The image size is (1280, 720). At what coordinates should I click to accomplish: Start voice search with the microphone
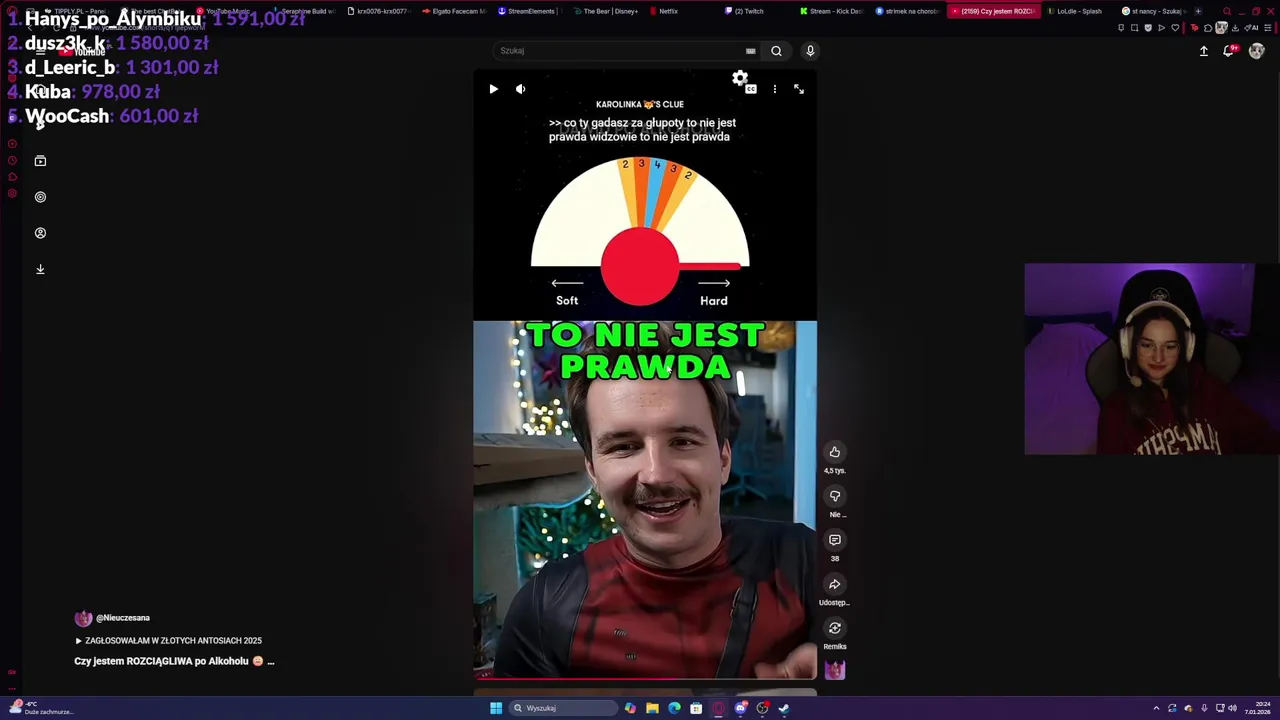(x=810, y=51)
